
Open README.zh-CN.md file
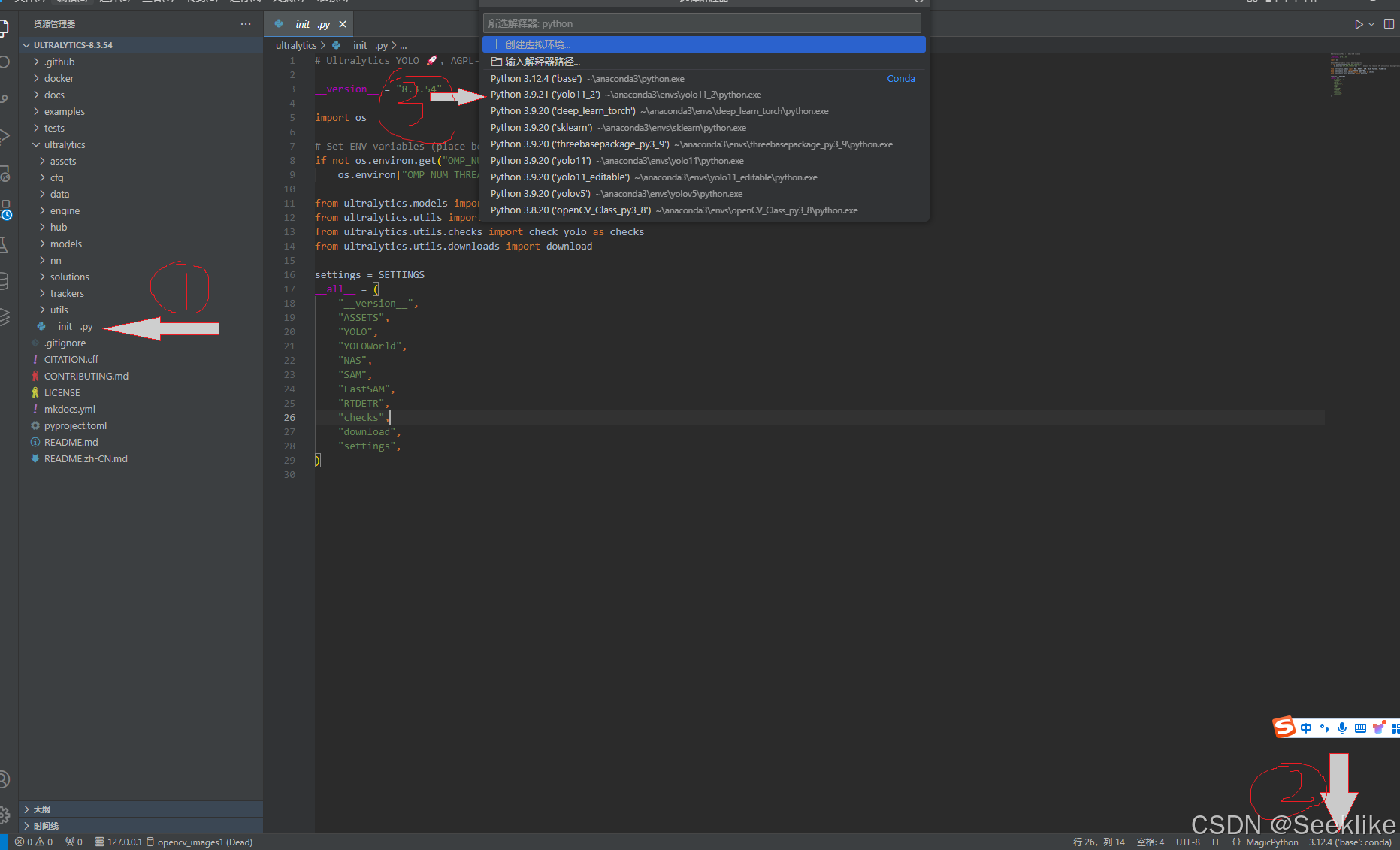click(x=141, y=458)
